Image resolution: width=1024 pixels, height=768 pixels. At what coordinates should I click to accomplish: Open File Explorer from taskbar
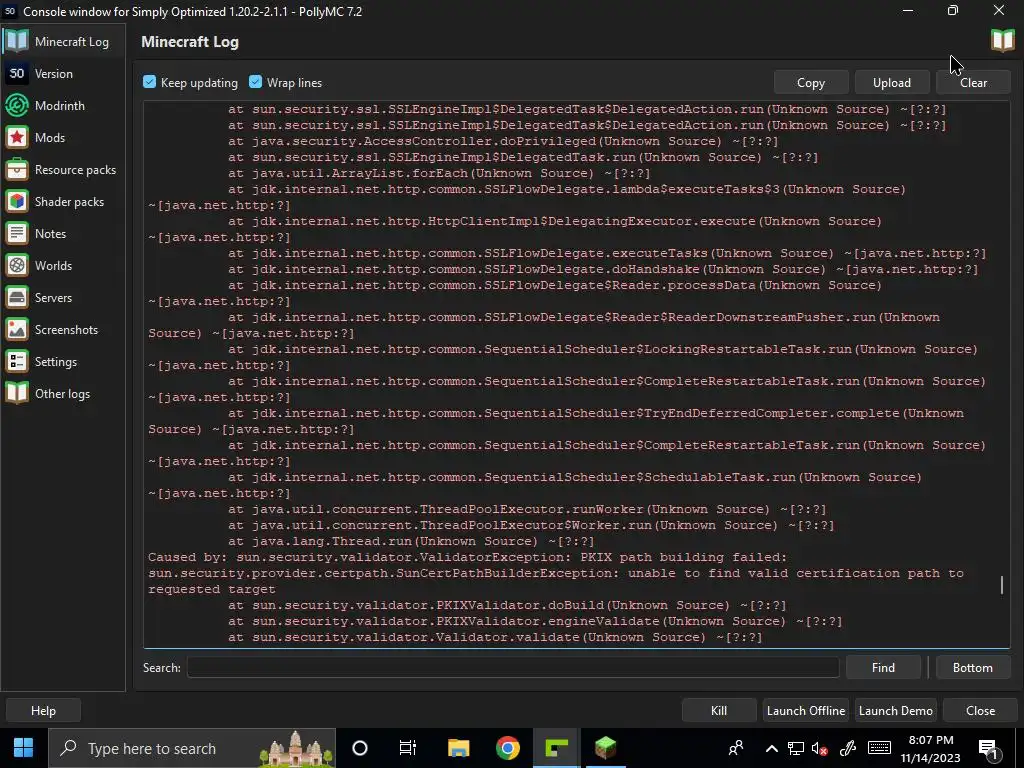click(x=458, y=748)
